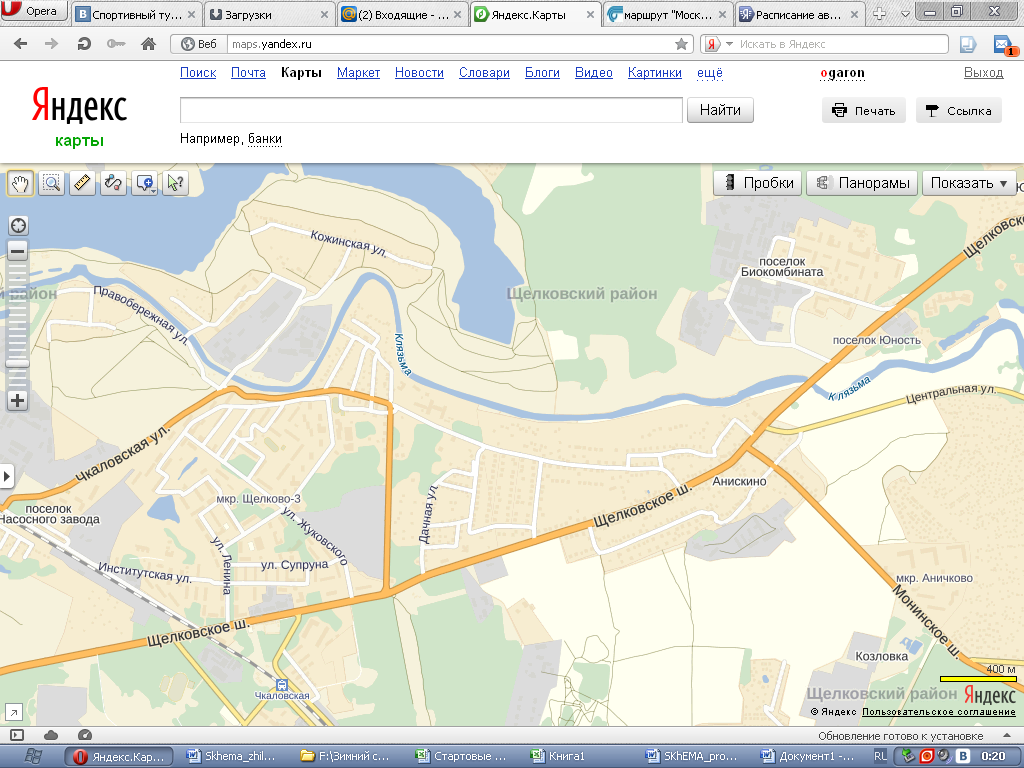This screenshot has height=768, width=1024.
Task: Click the Windows Start button
Action: [x=33, y=756]
